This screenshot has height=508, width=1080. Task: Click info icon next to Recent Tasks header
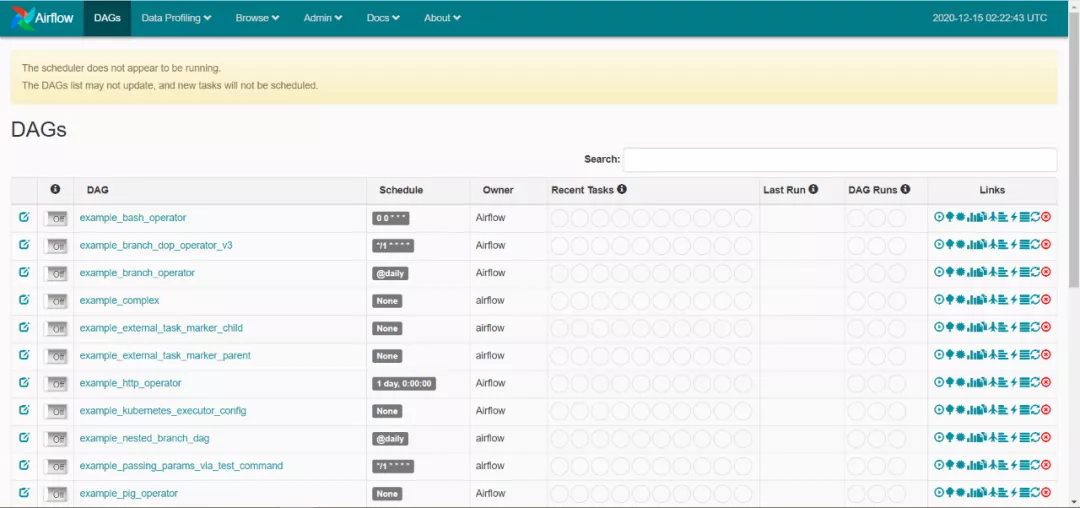coord(622,189)
